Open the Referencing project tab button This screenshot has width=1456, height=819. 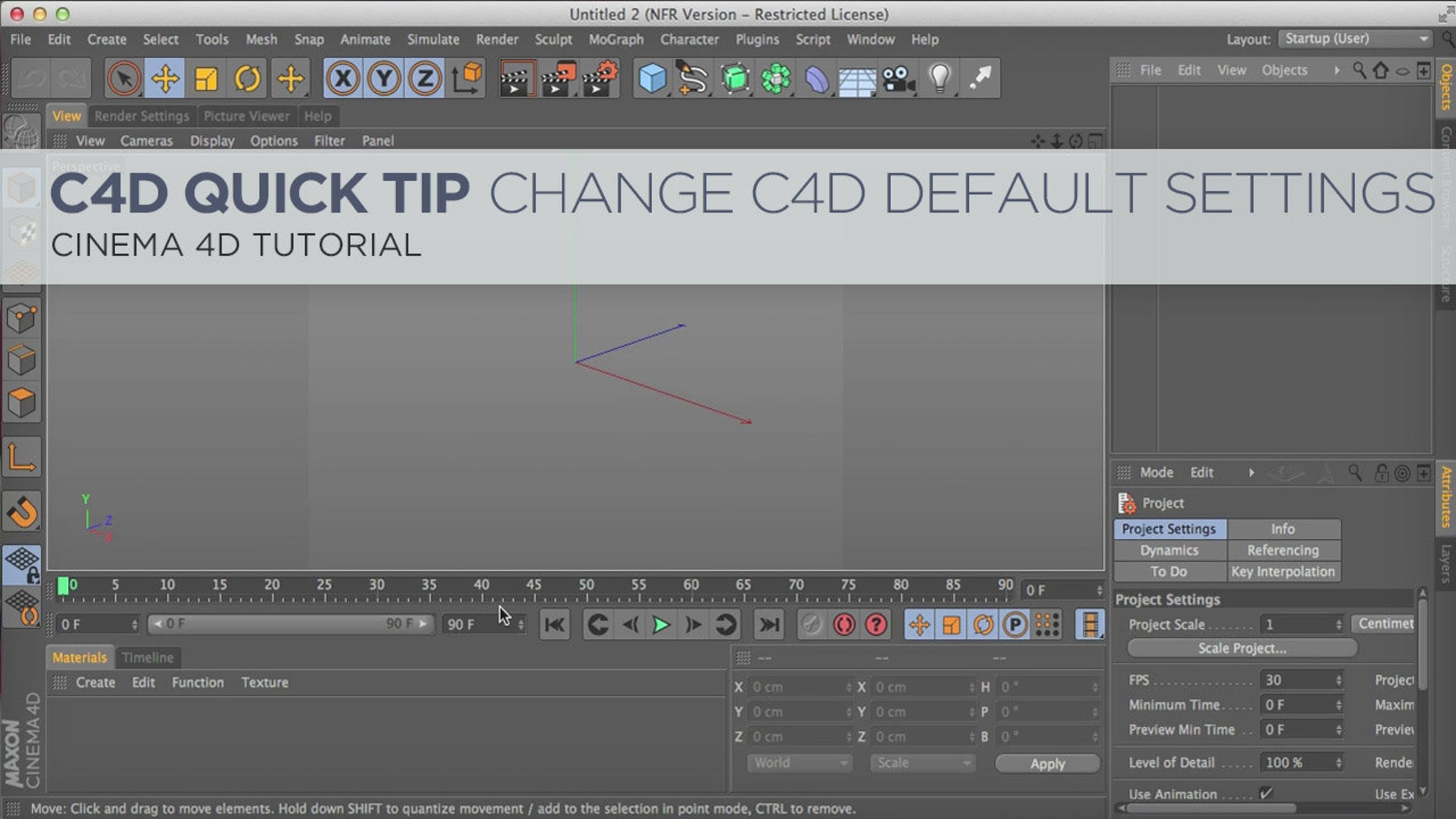point(1283,550)
